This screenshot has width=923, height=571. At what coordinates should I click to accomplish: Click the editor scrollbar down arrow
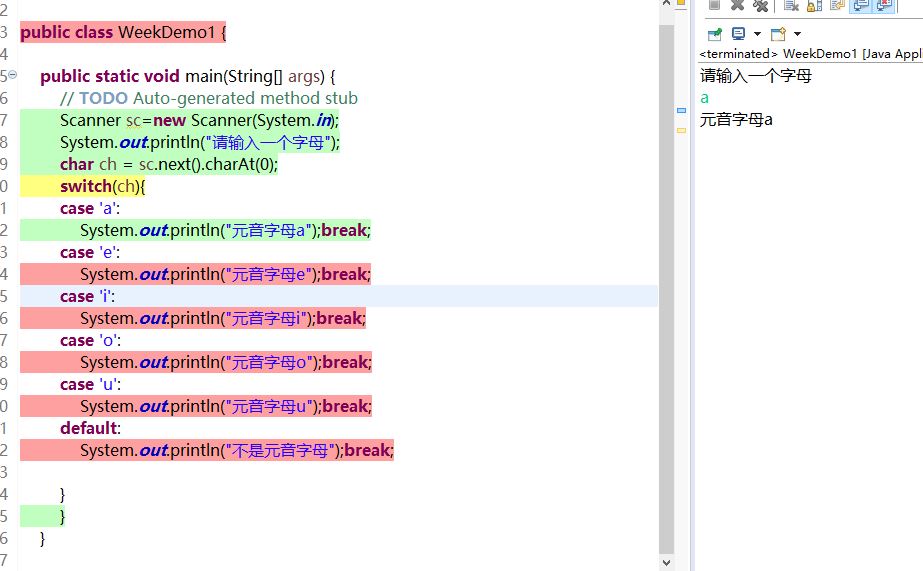point(666,563)
